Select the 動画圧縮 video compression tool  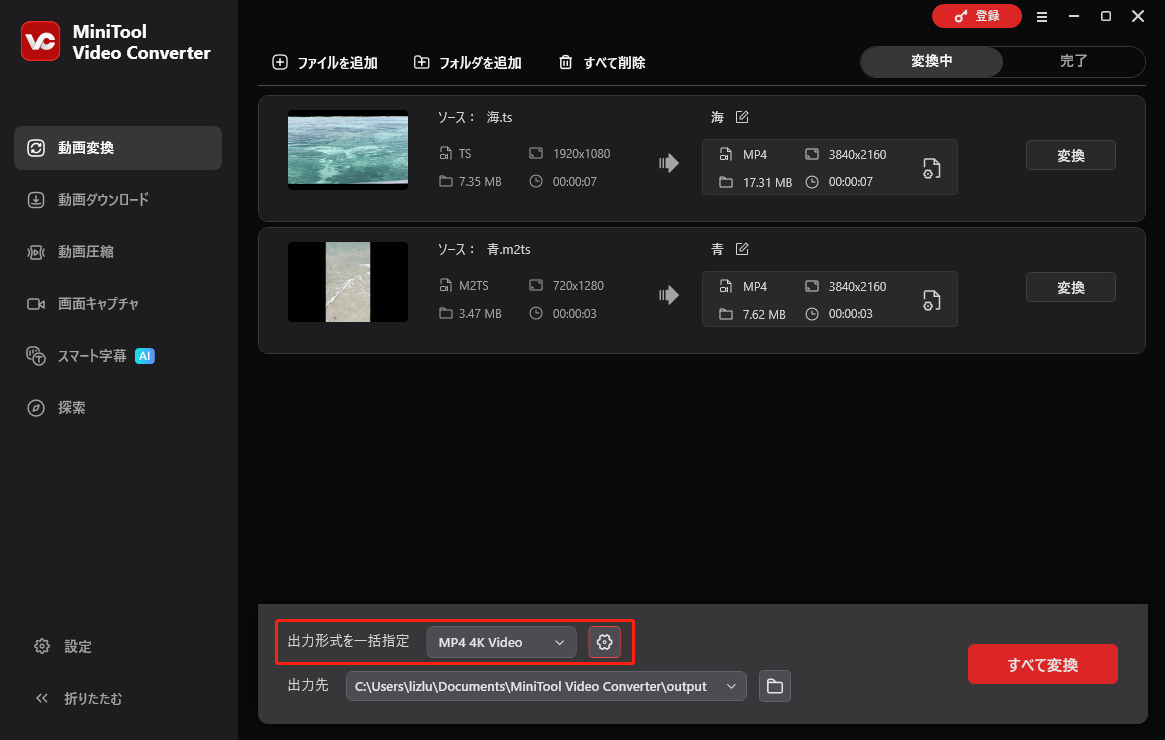pyautogui.click(x=89, y=251)
